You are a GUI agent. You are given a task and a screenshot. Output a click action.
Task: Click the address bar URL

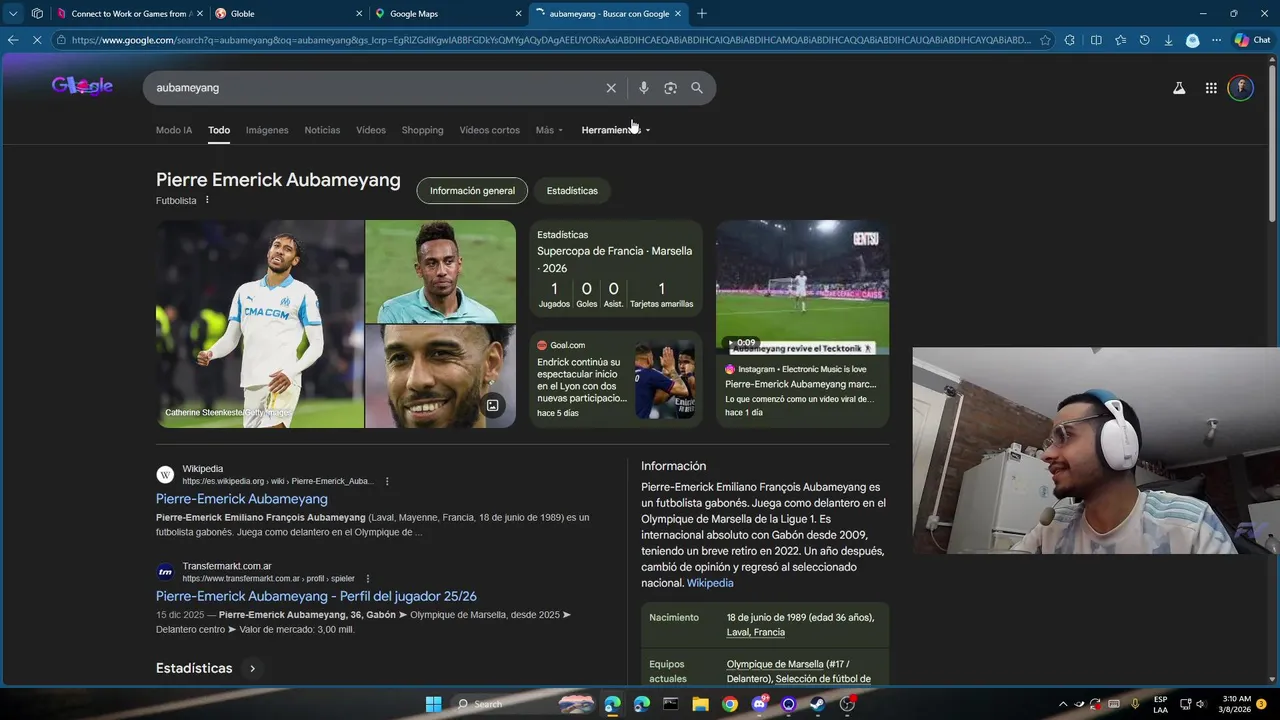[551, 40]
